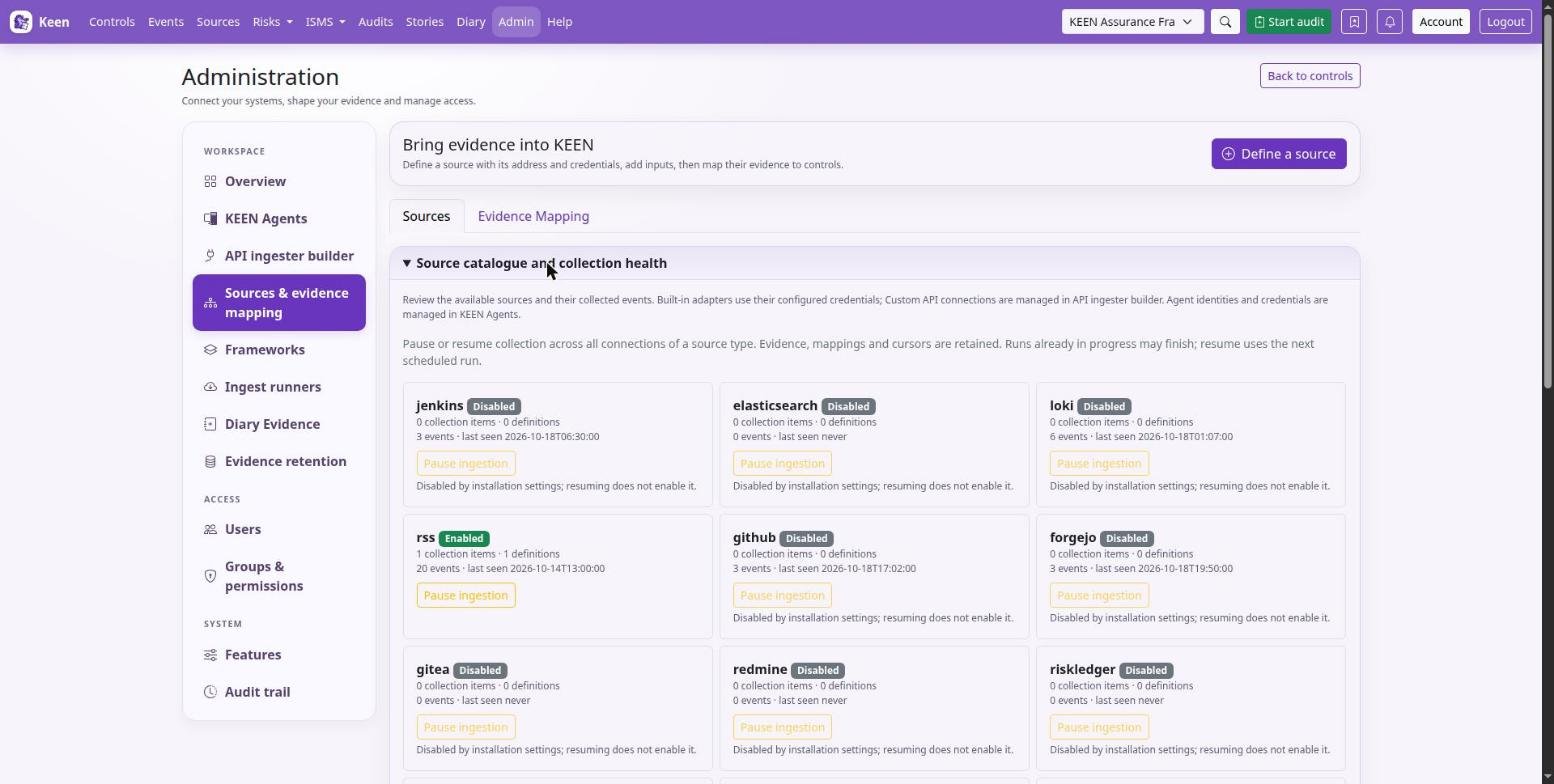Open Frameworks in sidebar
1554x784 pixels.
coord(279,350)
